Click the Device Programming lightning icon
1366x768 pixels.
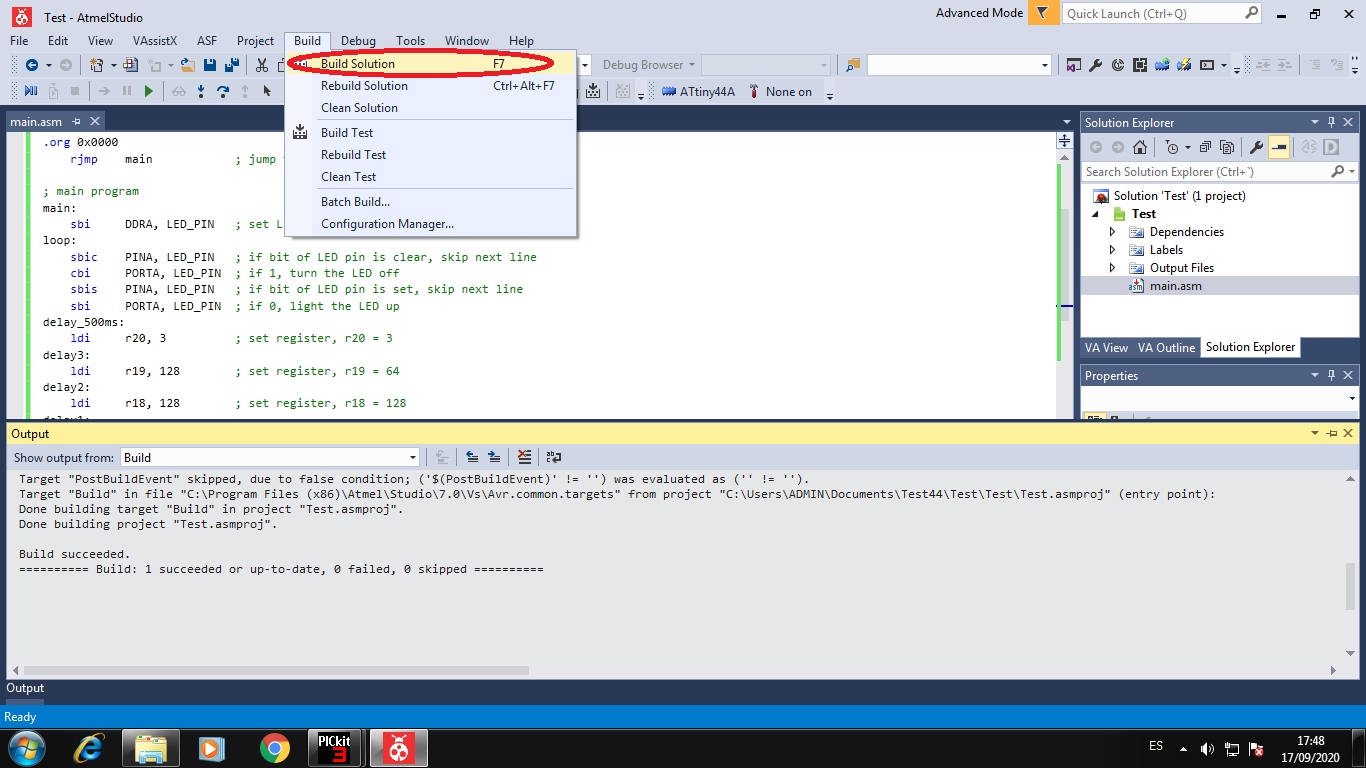[1184, 65]
